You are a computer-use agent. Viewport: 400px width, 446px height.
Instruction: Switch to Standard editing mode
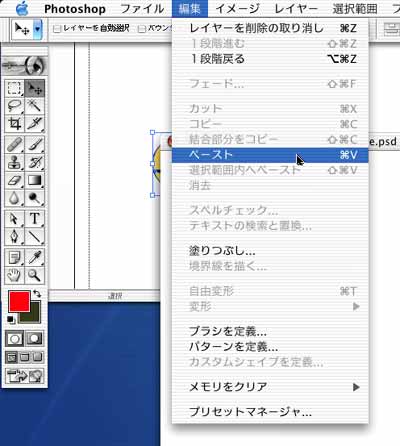coord(14,339)
